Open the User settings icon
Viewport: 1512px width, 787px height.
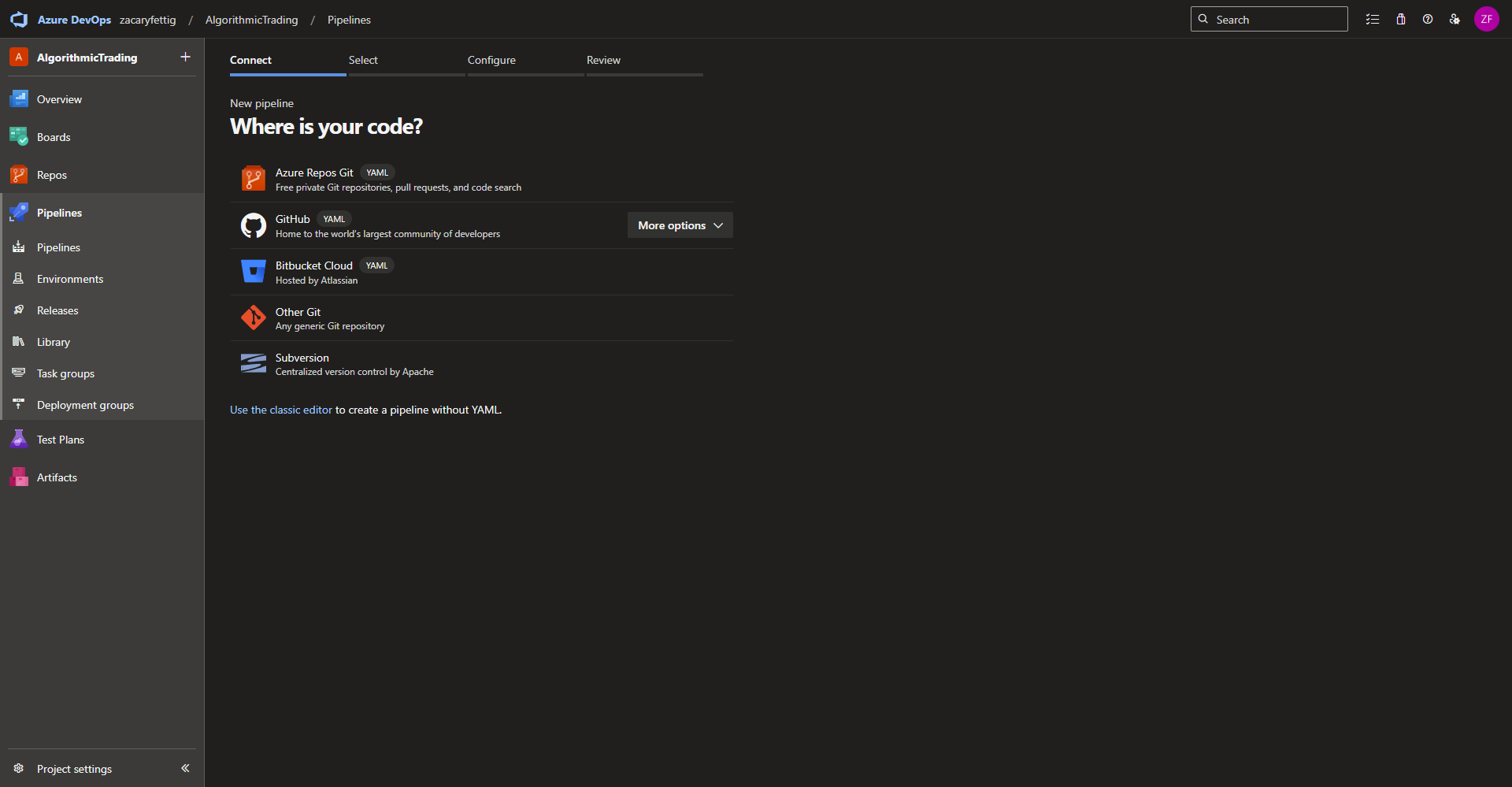1455,20
